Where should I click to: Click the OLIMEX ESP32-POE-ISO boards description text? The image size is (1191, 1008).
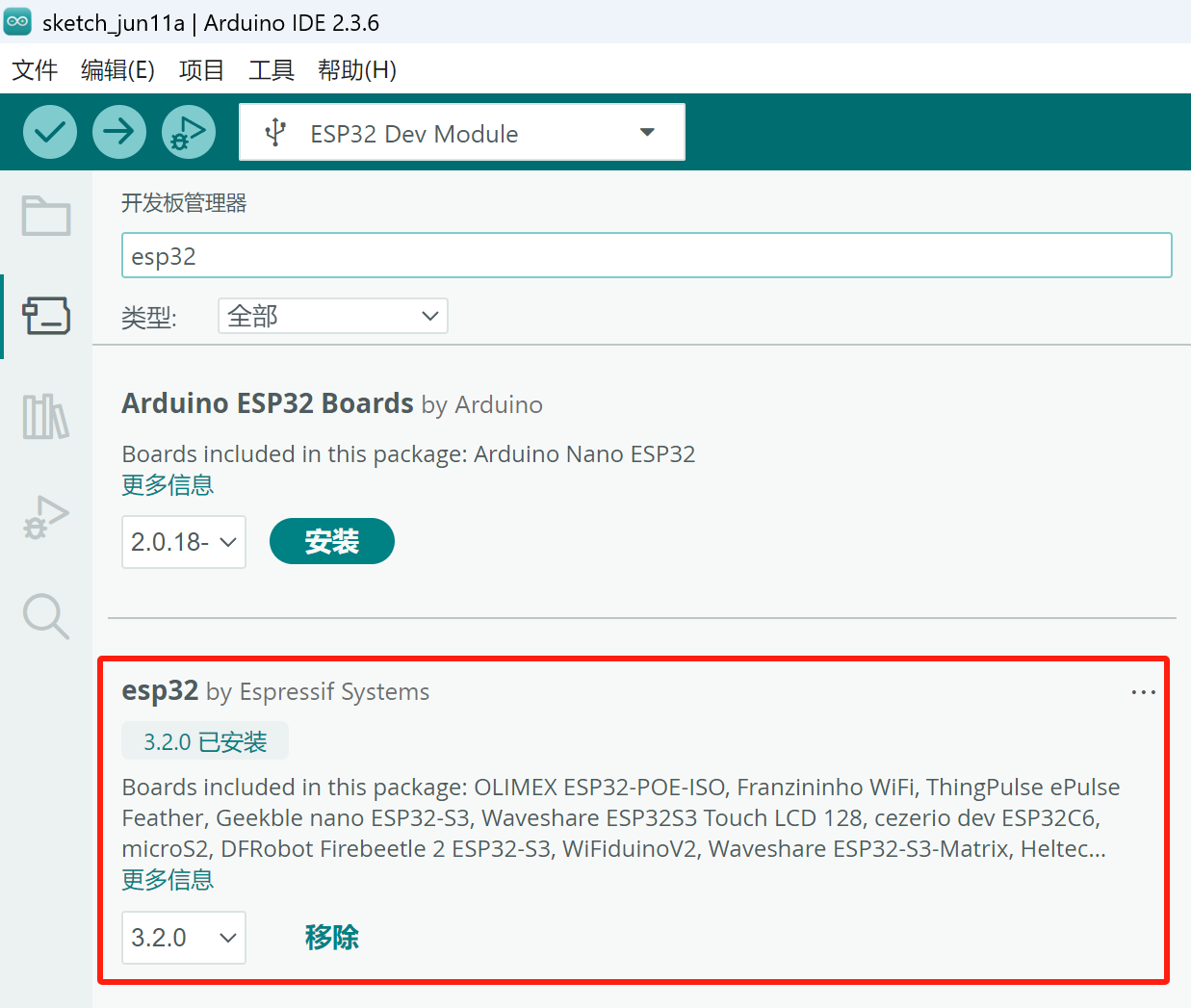[x=621, y=818]
